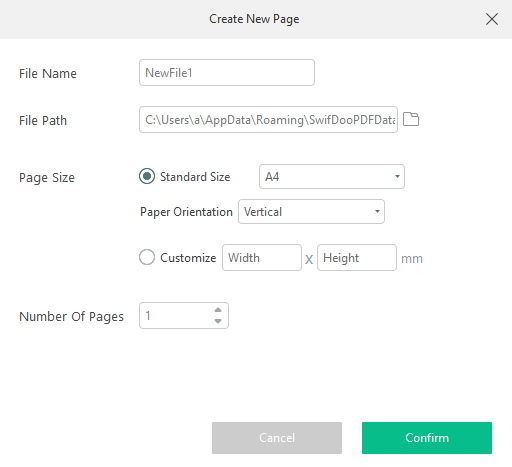Open the folder browse icon beside File Path
512x467 pixels.
tap(411, 119)
